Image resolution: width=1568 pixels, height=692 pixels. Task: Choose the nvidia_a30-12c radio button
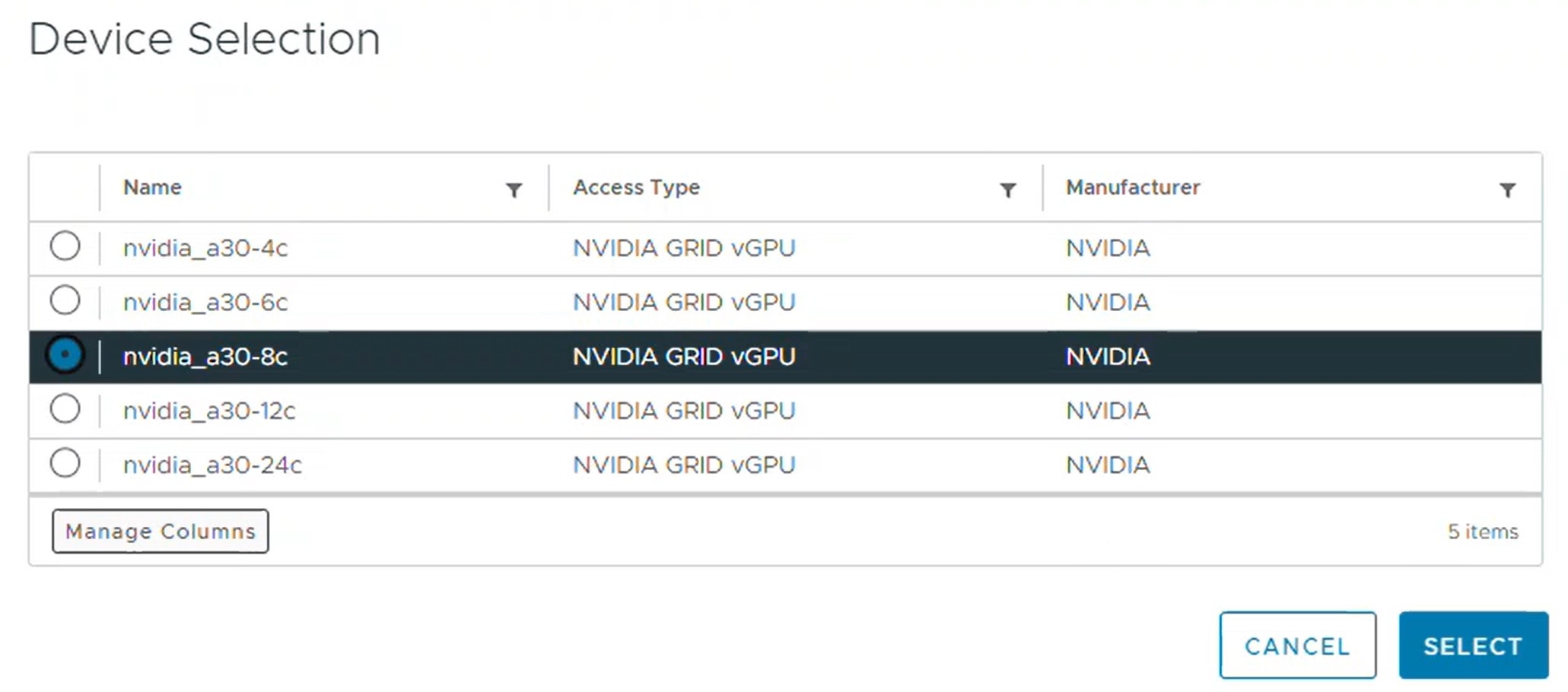click(x=65, y=409)
